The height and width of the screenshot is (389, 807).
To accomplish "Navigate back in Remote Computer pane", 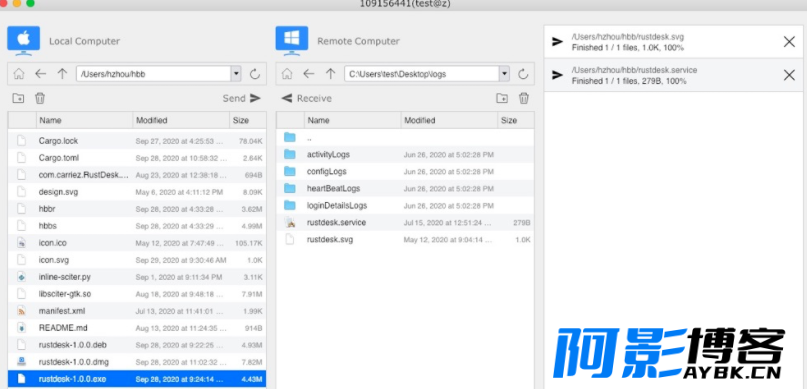I will point(309,74).
